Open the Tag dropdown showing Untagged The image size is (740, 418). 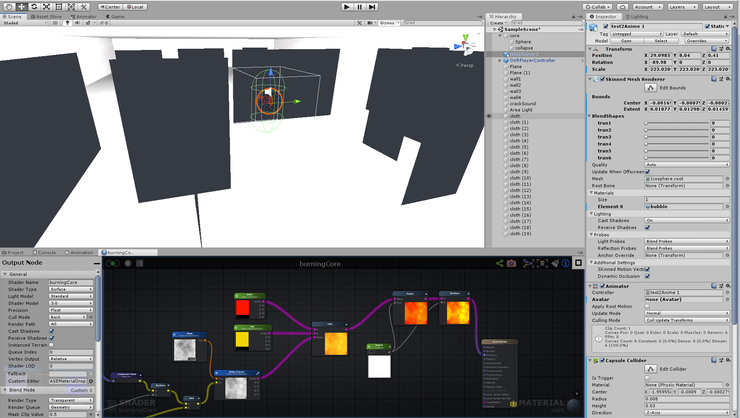(x=637, y=34)
